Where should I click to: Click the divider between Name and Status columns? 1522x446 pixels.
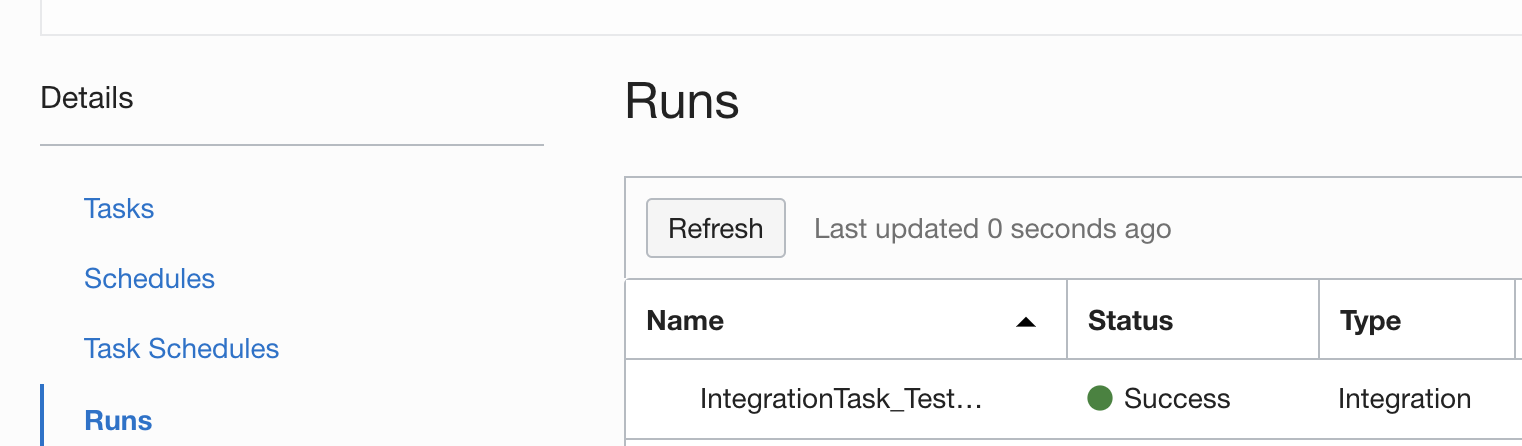1067,321
